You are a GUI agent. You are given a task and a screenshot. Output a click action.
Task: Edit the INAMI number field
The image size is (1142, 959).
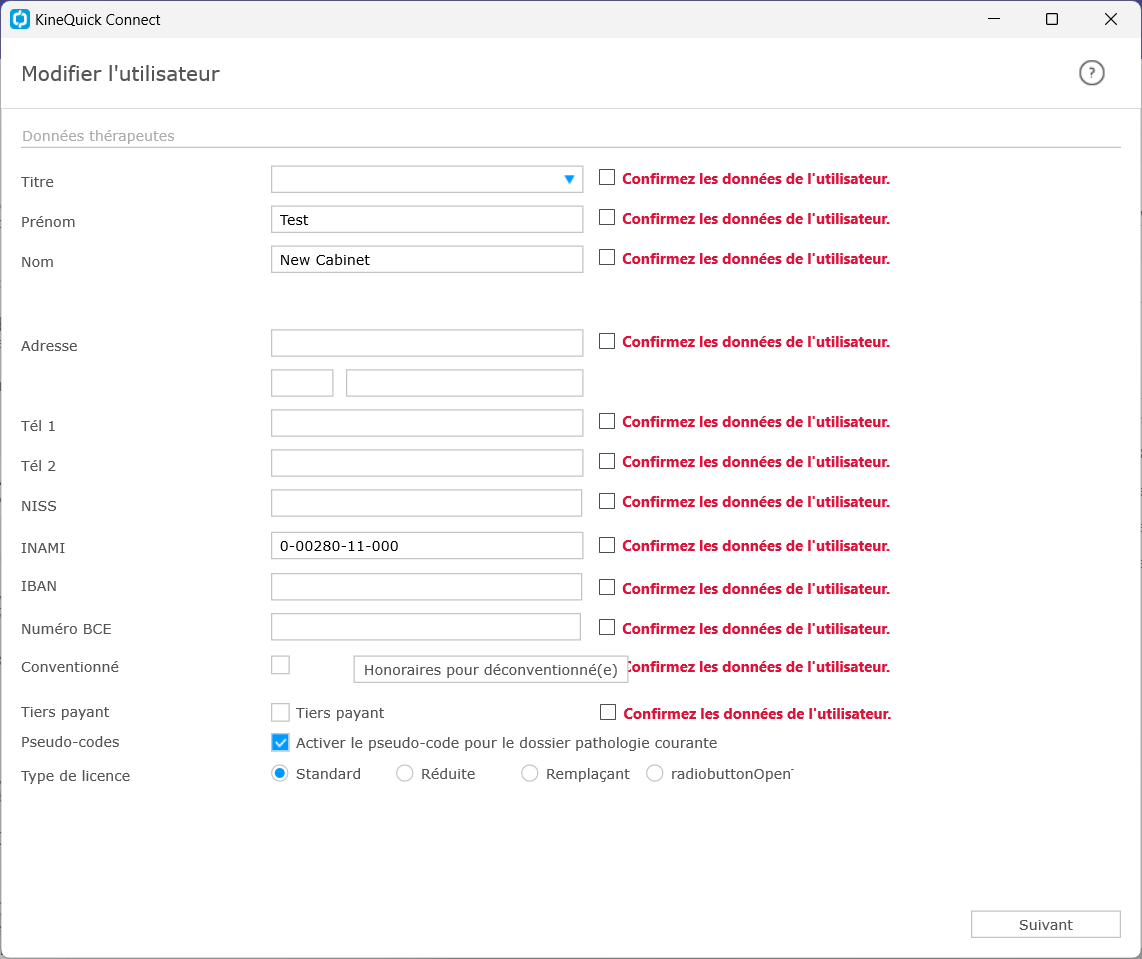click(427, 545)
